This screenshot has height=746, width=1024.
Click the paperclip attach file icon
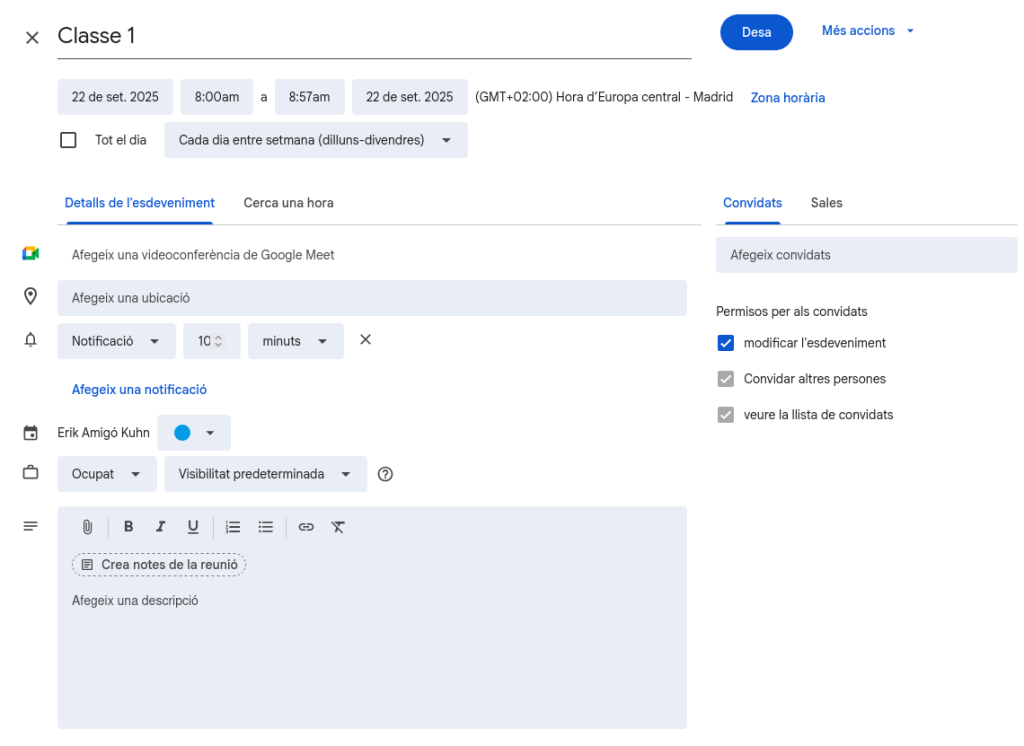[x=87, y=527]
